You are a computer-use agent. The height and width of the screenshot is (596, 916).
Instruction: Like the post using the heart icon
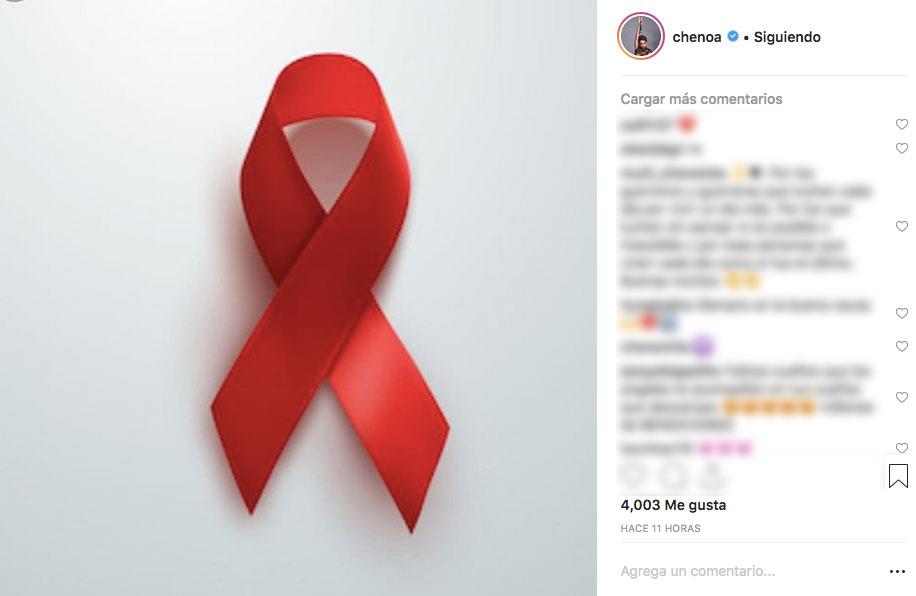(x=633, y=476)
